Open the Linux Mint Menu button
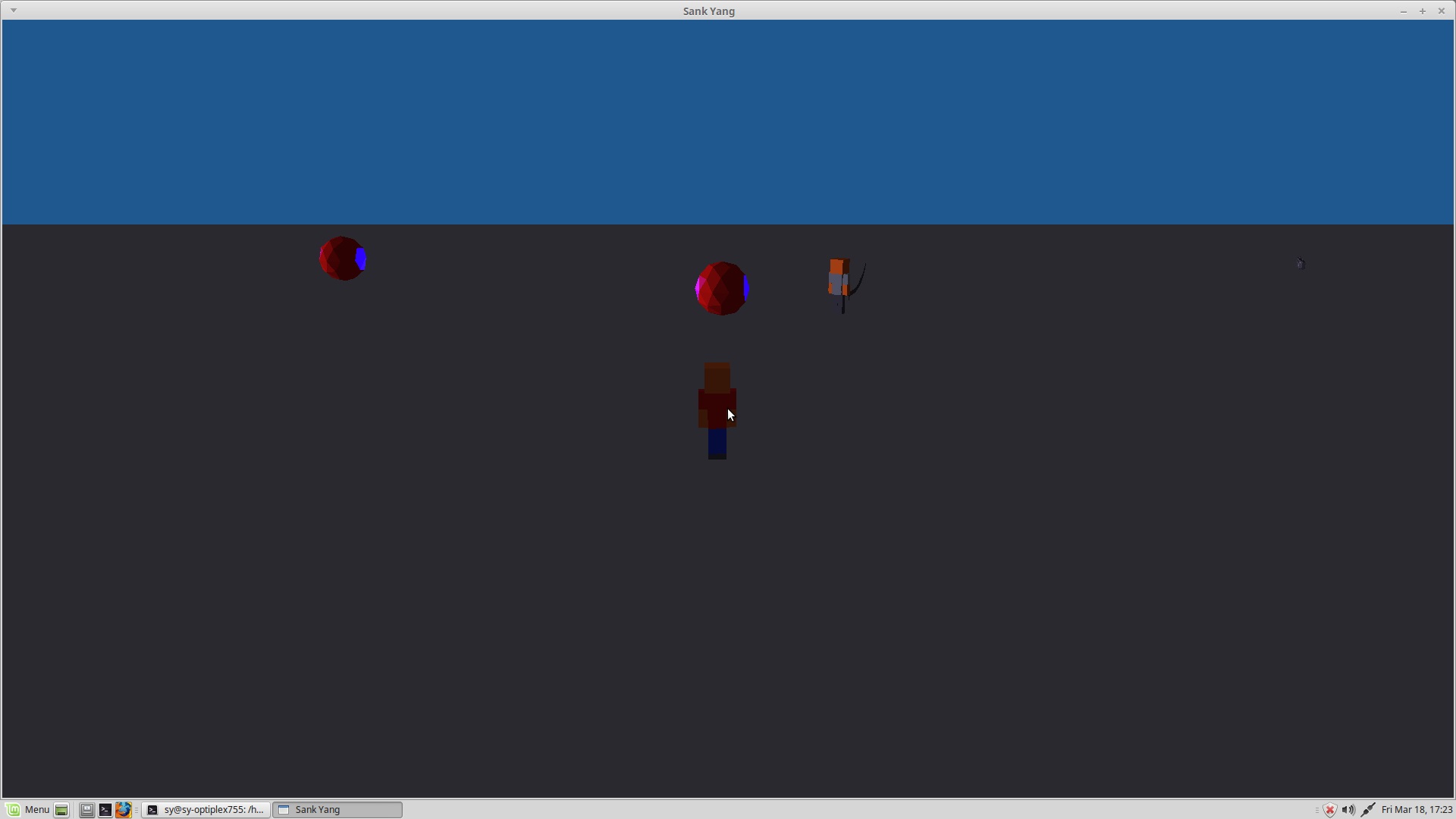Image resolution: width=1456 pixels, height=819 pixels. pos(28,810)
